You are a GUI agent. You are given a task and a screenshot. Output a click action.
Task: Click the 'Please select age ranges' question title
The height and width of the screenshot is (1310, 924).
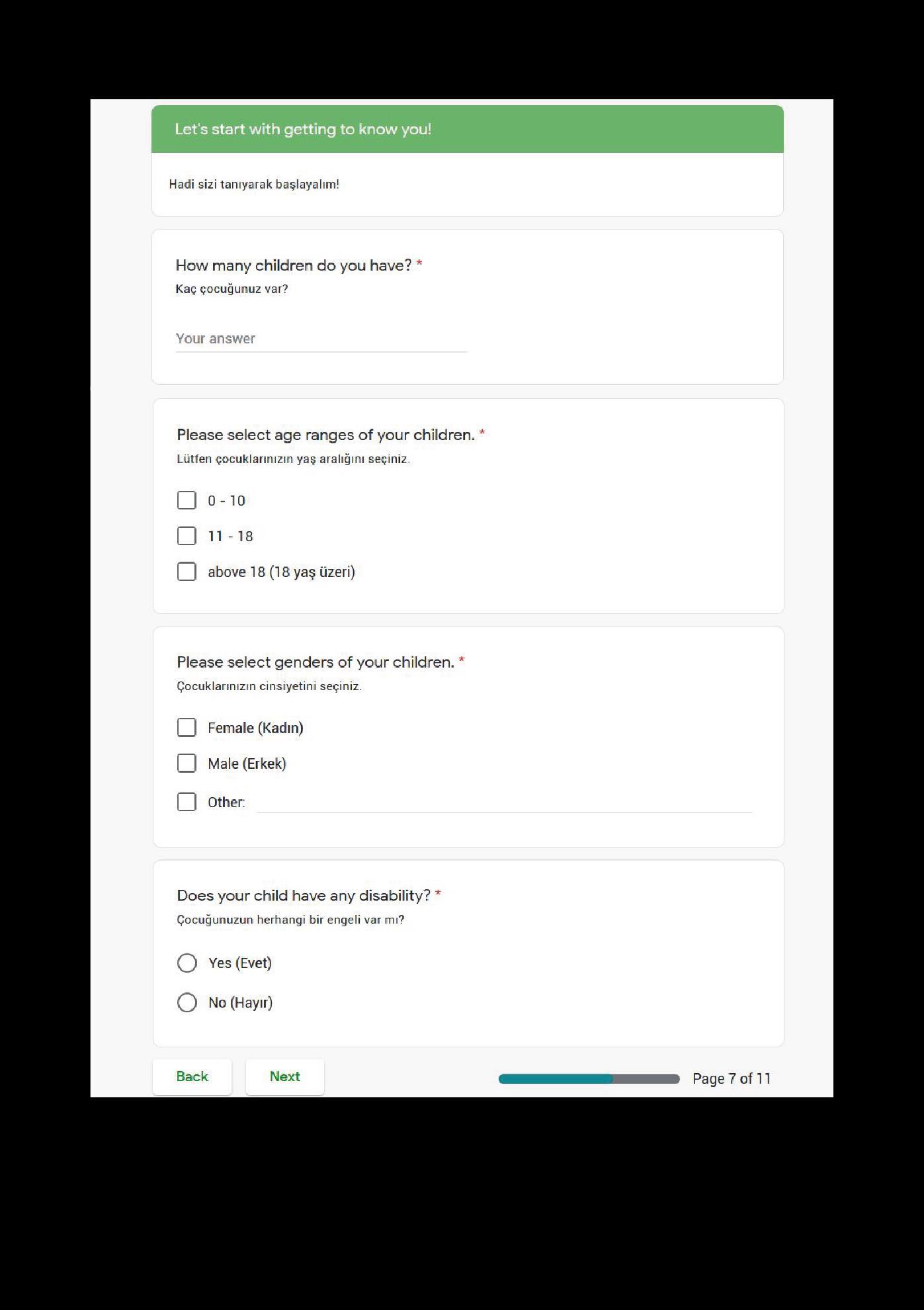pyautogui.click(x=325, y=435)
